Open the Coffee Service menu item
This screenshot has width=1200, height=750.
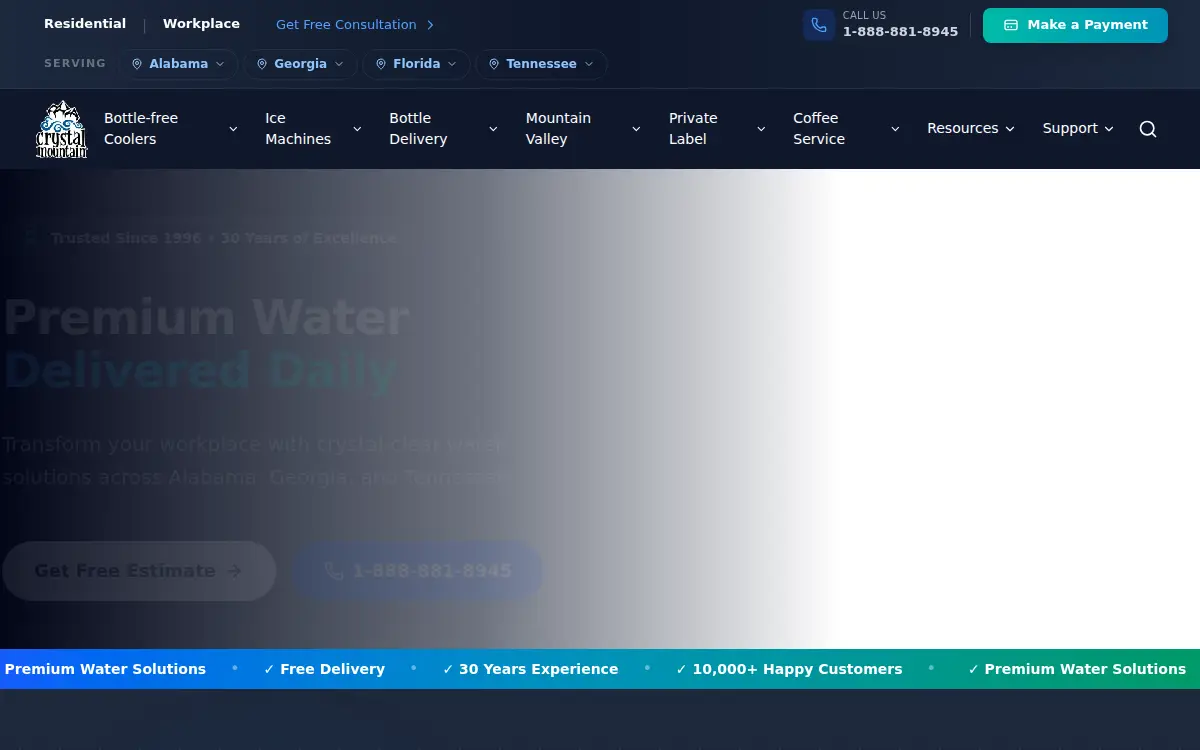pos(846,129)
